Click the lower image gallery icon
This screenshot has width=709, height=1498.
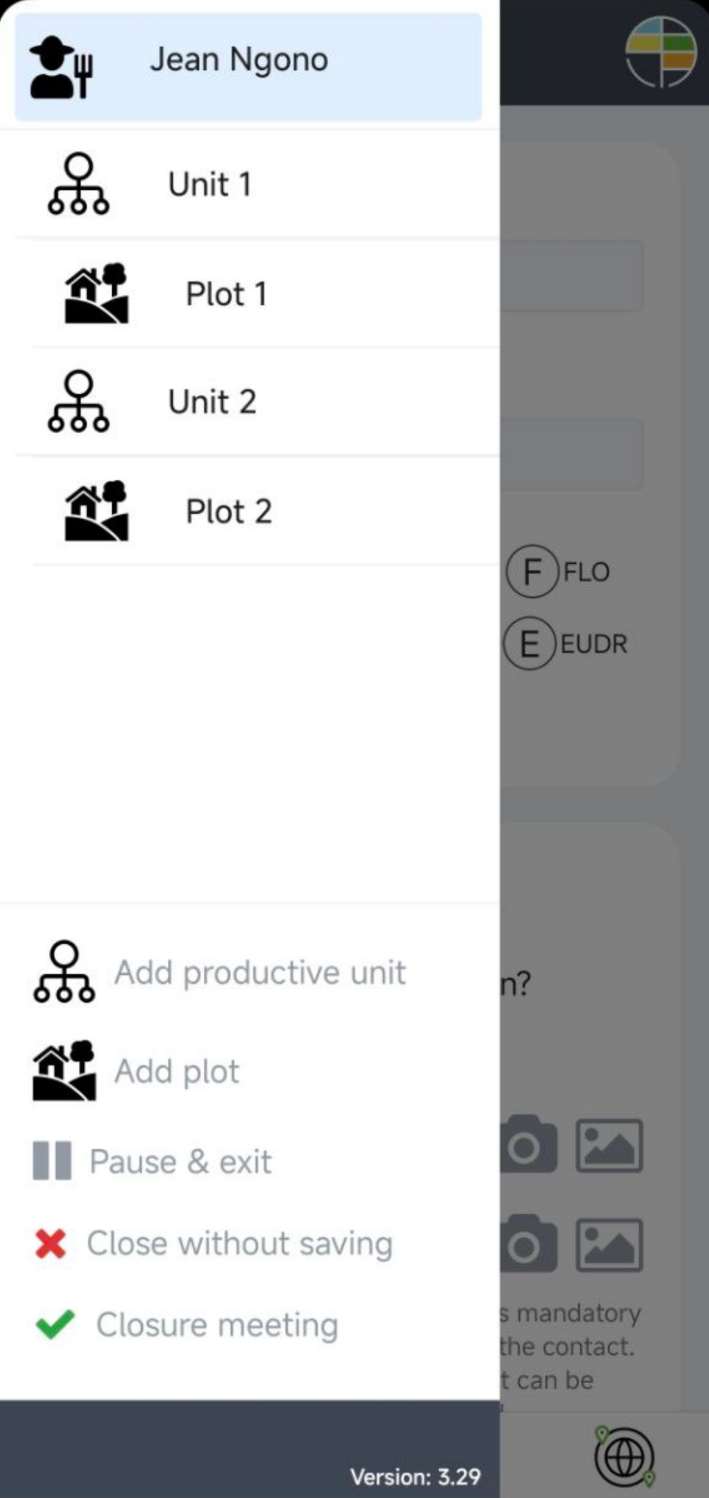point(609,1245)
